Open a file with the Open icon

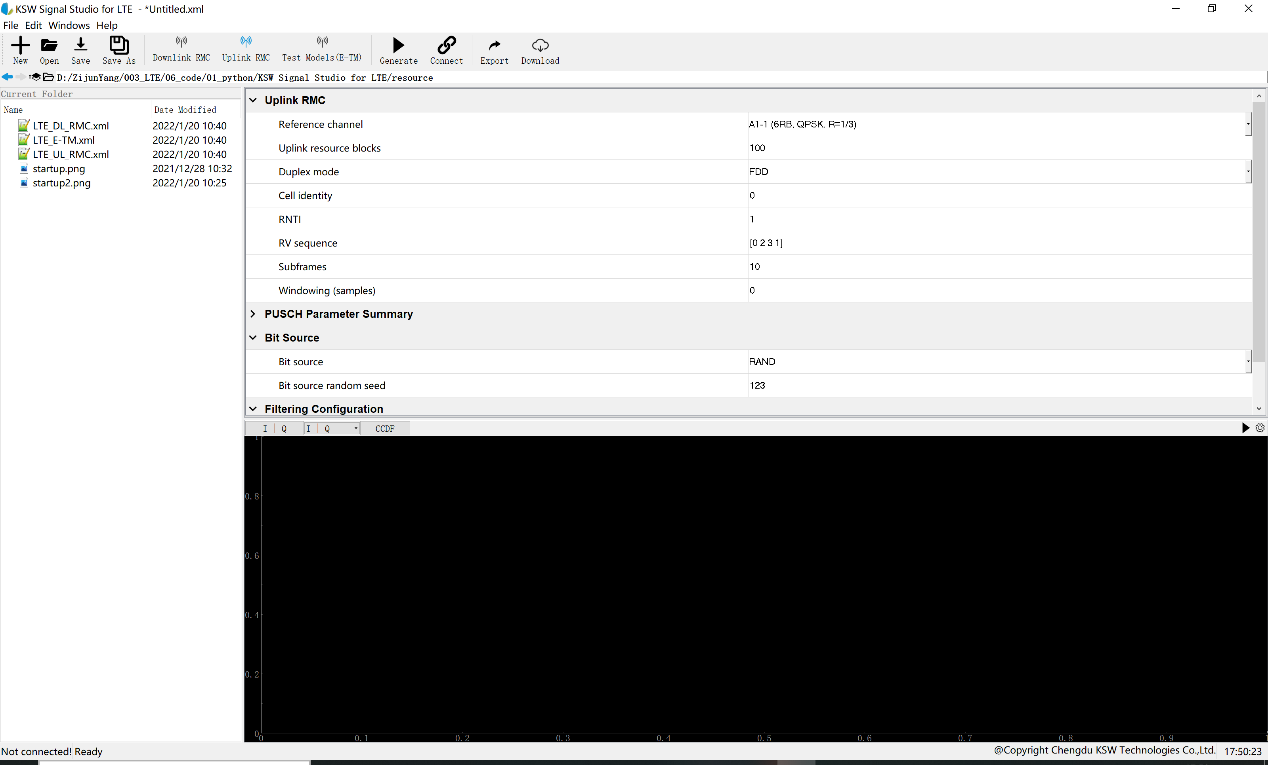tap(49, 45)
